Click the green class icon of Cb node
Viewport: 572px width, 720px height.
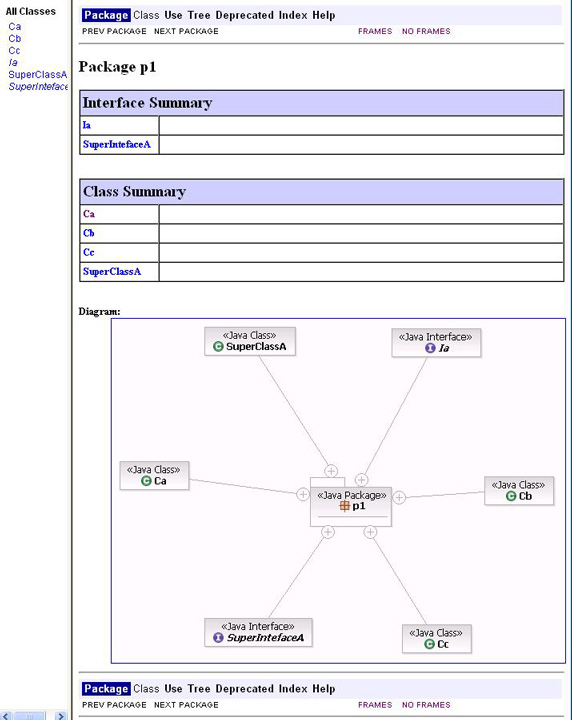511,496
